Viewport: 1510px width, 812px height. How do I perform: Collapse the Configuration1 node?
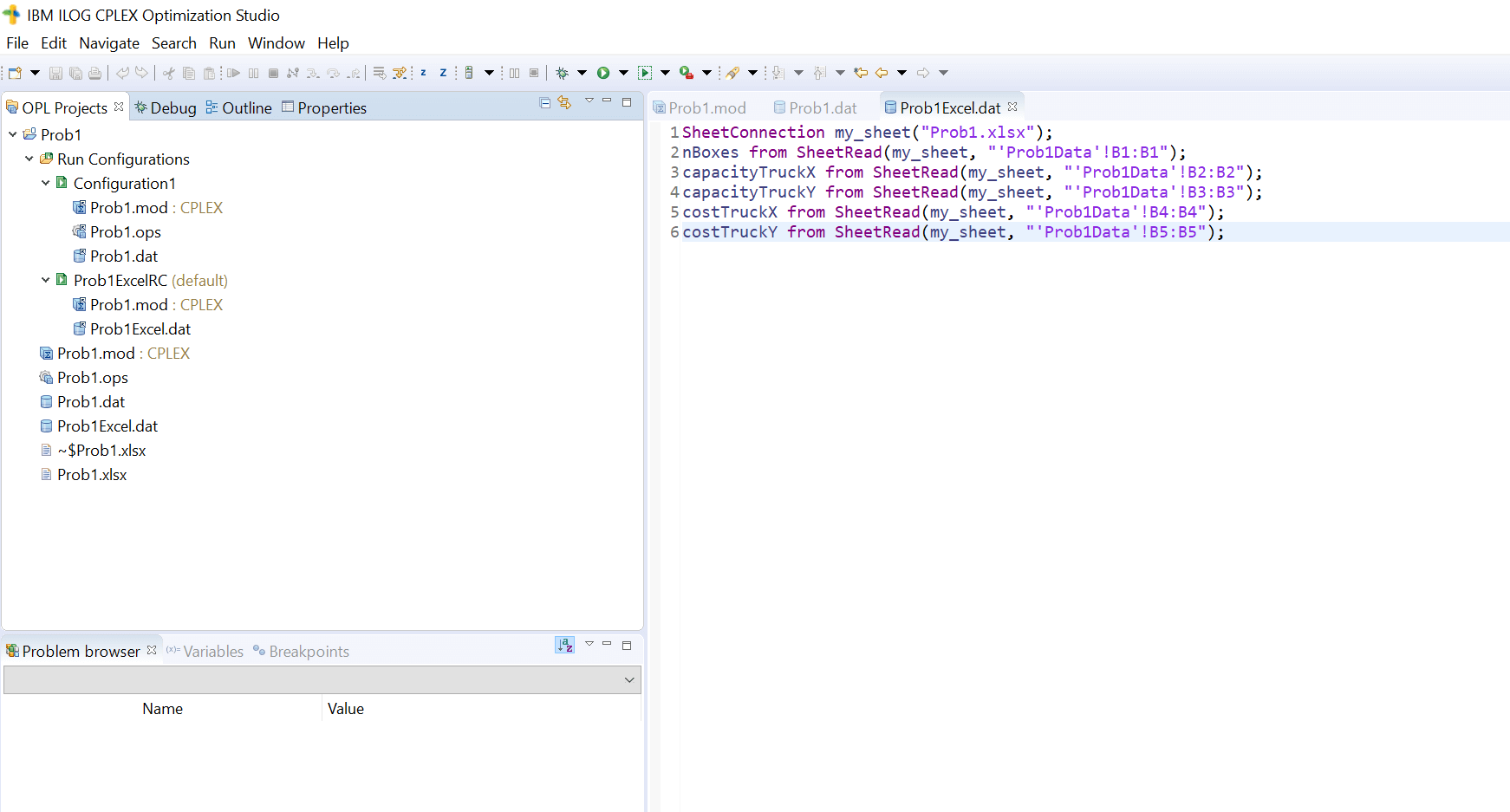[x=46, y=183]
